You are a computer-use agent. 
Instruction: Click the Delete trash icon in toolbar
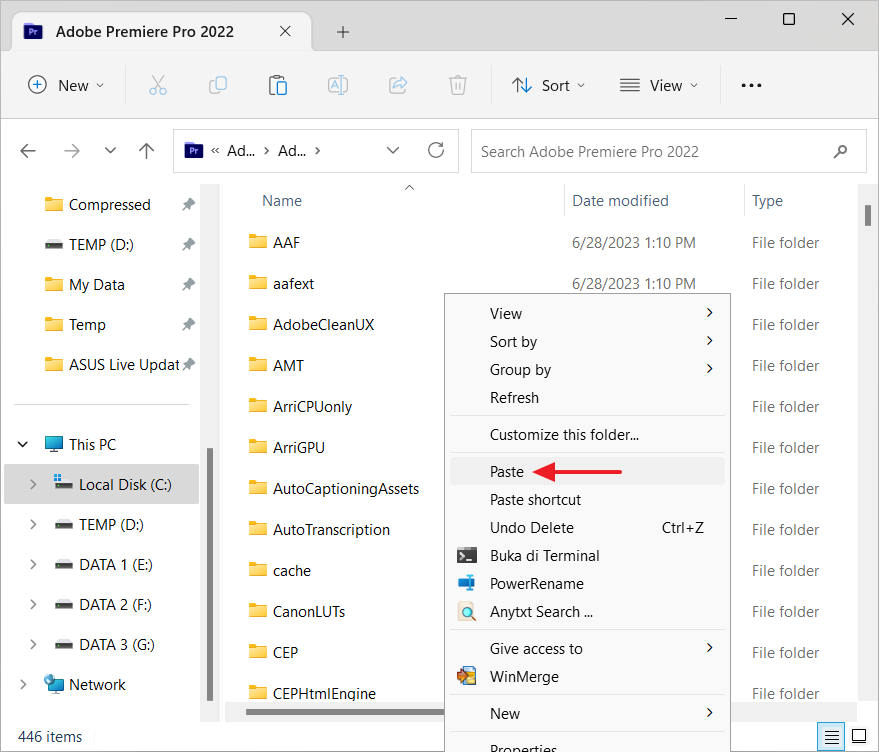pyautogui.click(x=458, y=86)
